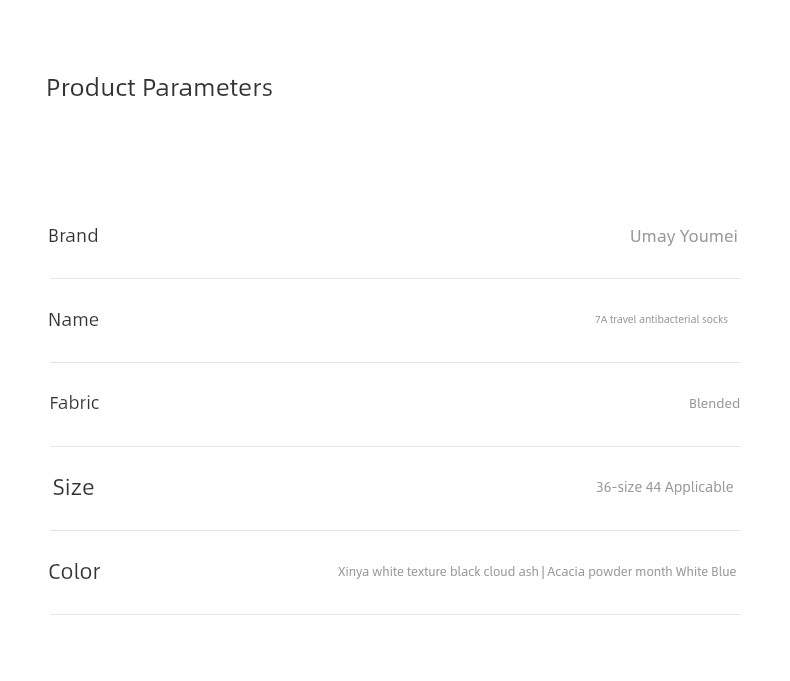Select the Name row label
The height and width of the screenshot is (681, 790).
pos(74,320)
